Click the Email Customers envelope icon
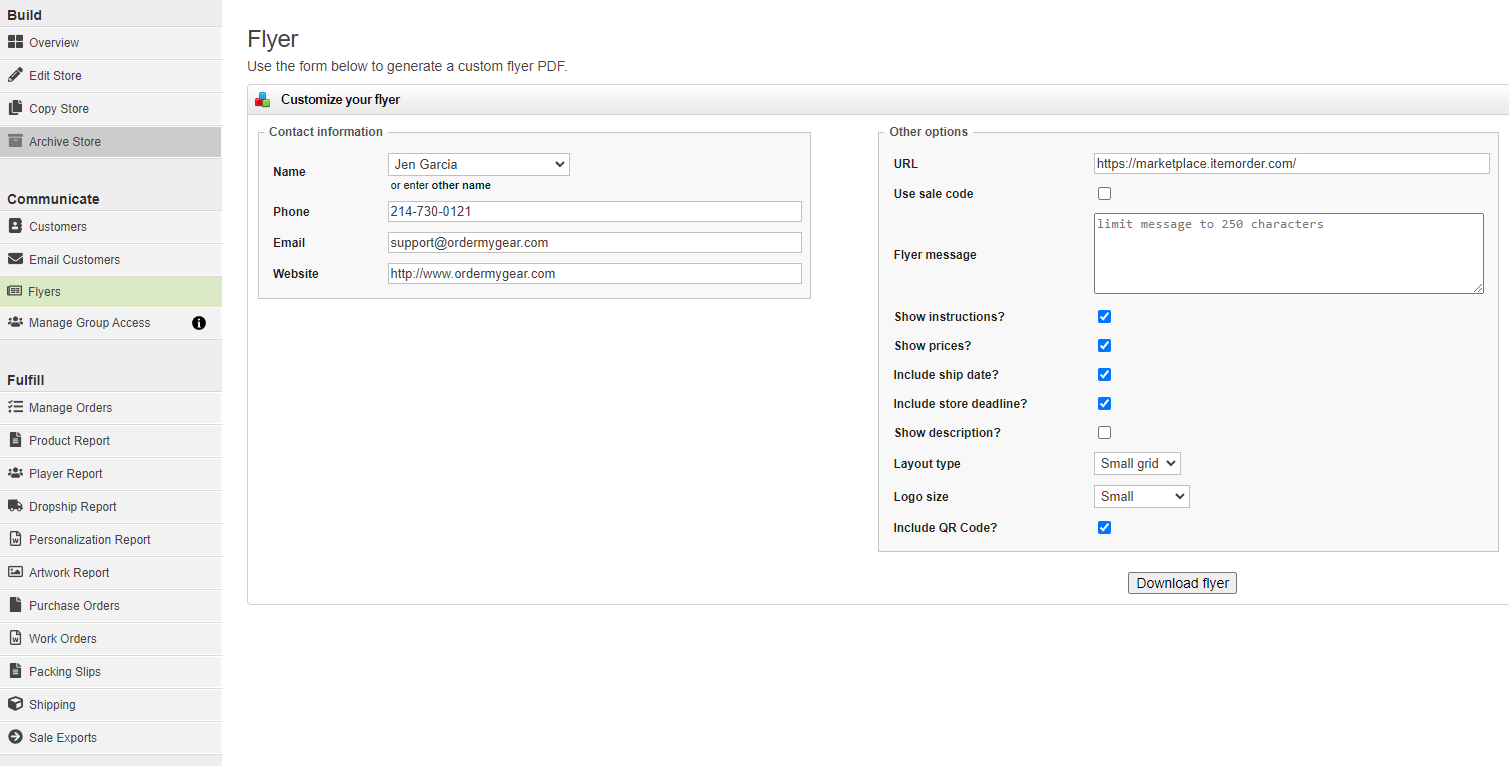The image size is (1509, 766). [x=15, y=259]
